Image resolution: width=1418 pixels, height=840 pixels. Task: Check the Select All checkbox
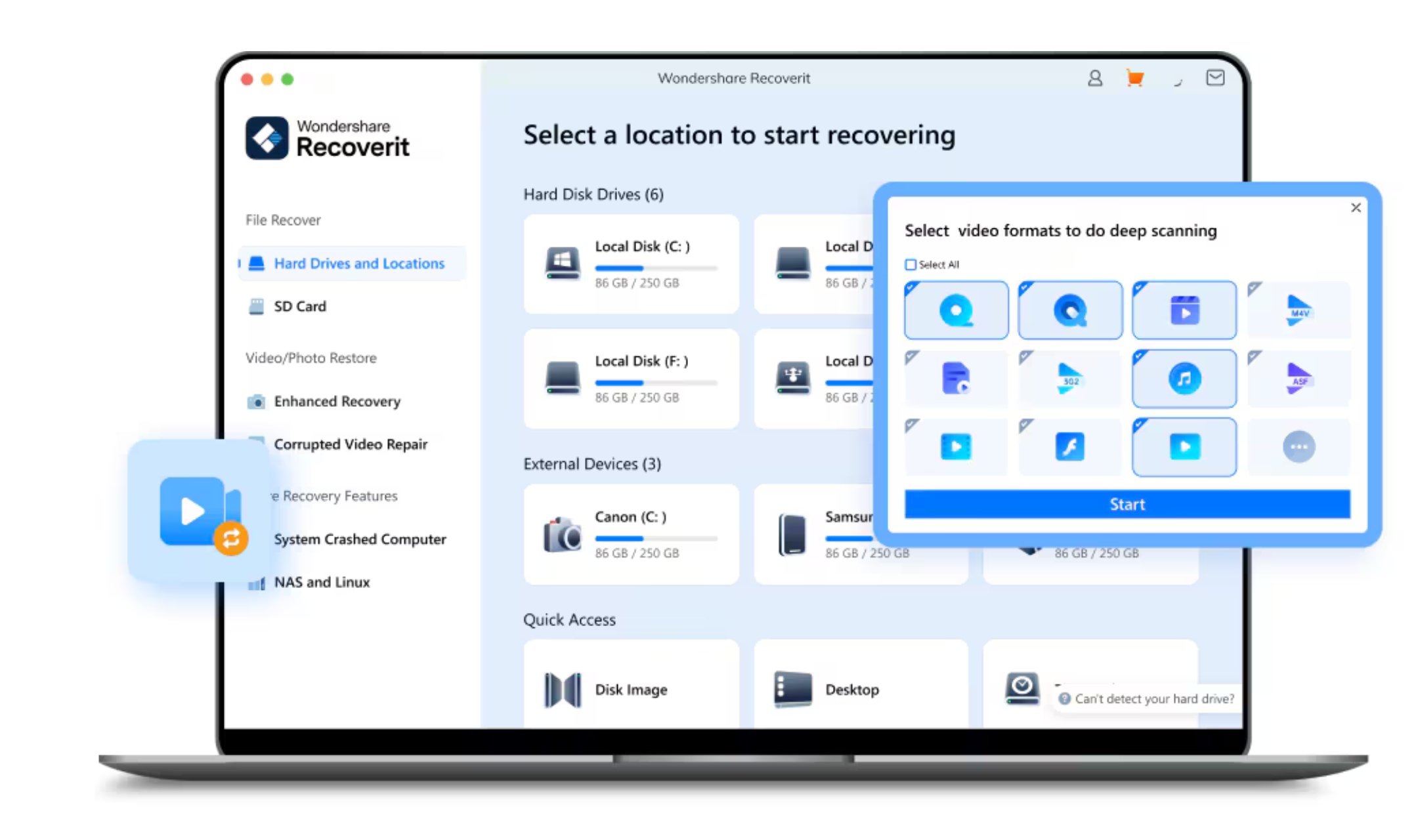click(911, 264)
